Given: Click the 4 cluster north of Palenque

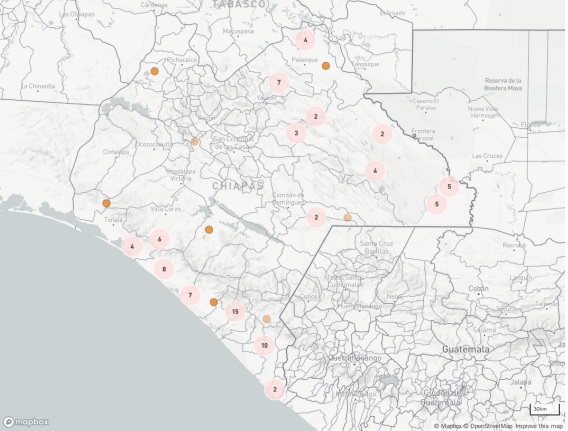Looking at the screenshot, I should 305,40.
